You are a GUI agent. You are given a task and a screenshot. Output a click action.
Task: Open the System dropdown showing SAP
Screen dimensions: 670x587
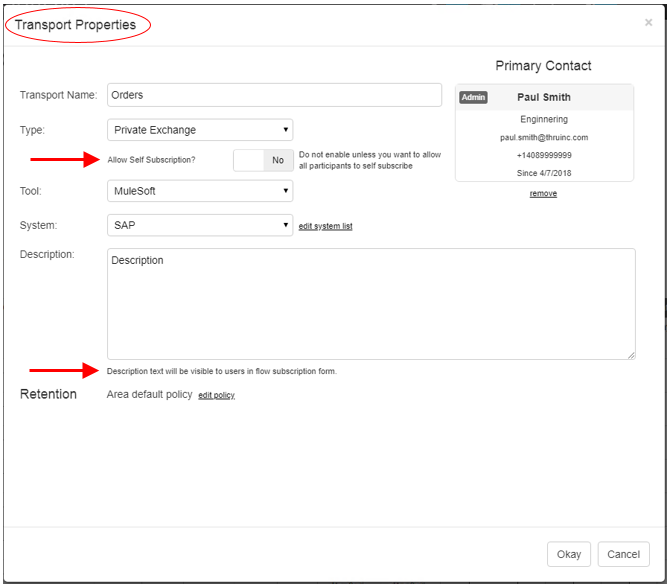[x=200, y=226]
